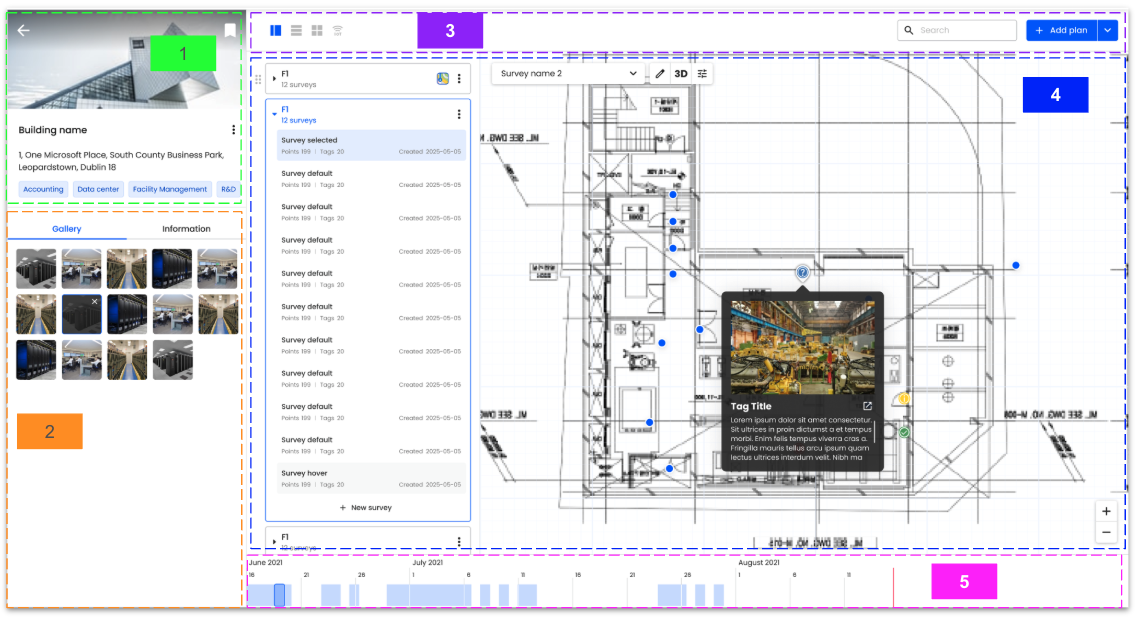Open the Building name options menu
This screenshot has width=1146, height=621.
[233, 130]
